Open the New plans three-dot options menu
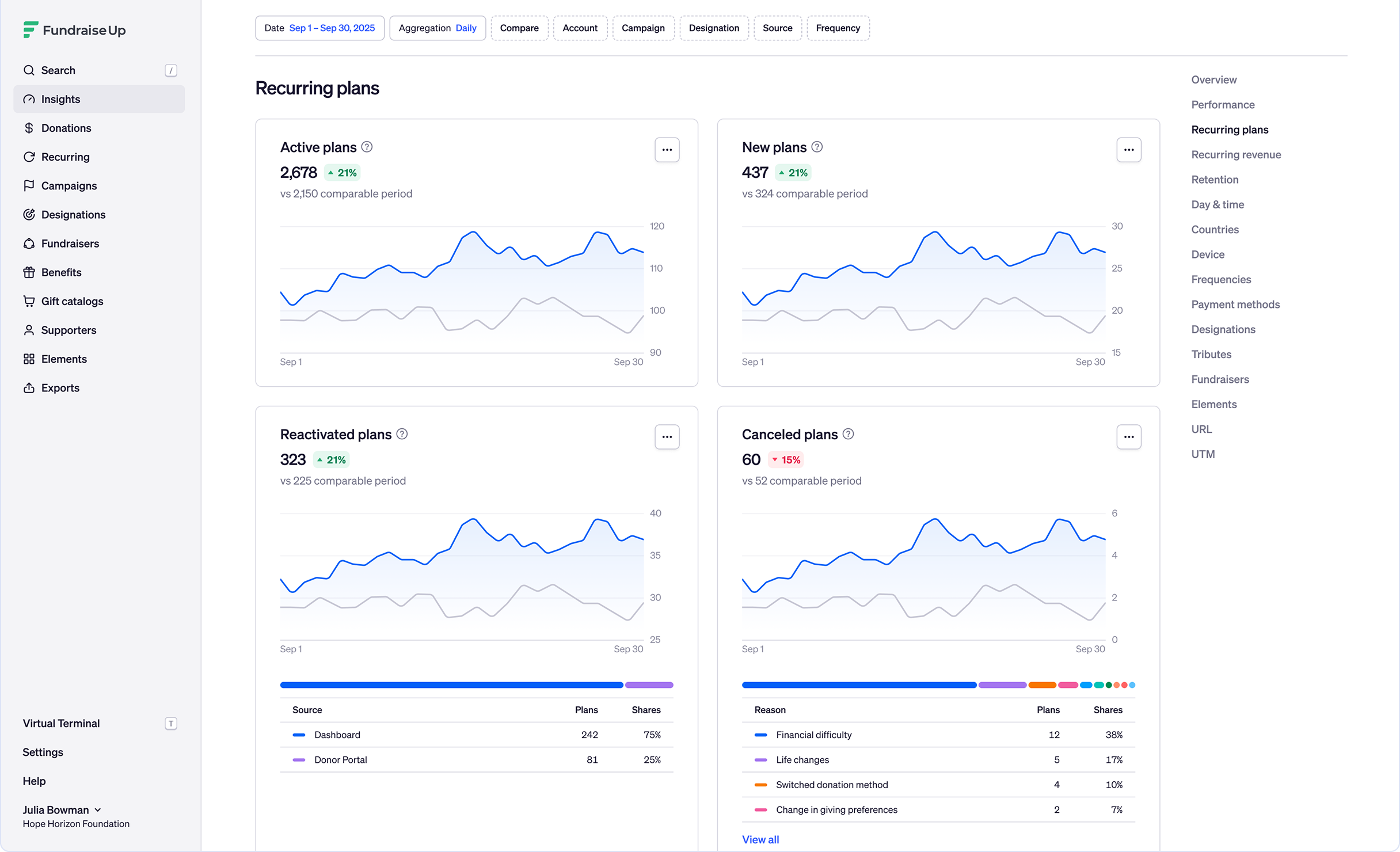 (x=1128, y=150)
